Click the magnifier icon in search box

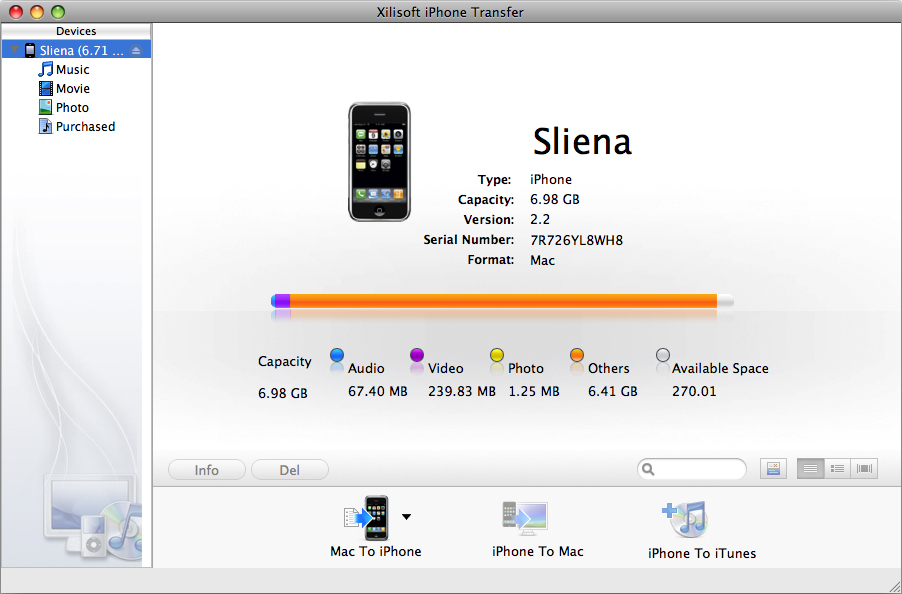pyautogui.click(x=650, y=469)
